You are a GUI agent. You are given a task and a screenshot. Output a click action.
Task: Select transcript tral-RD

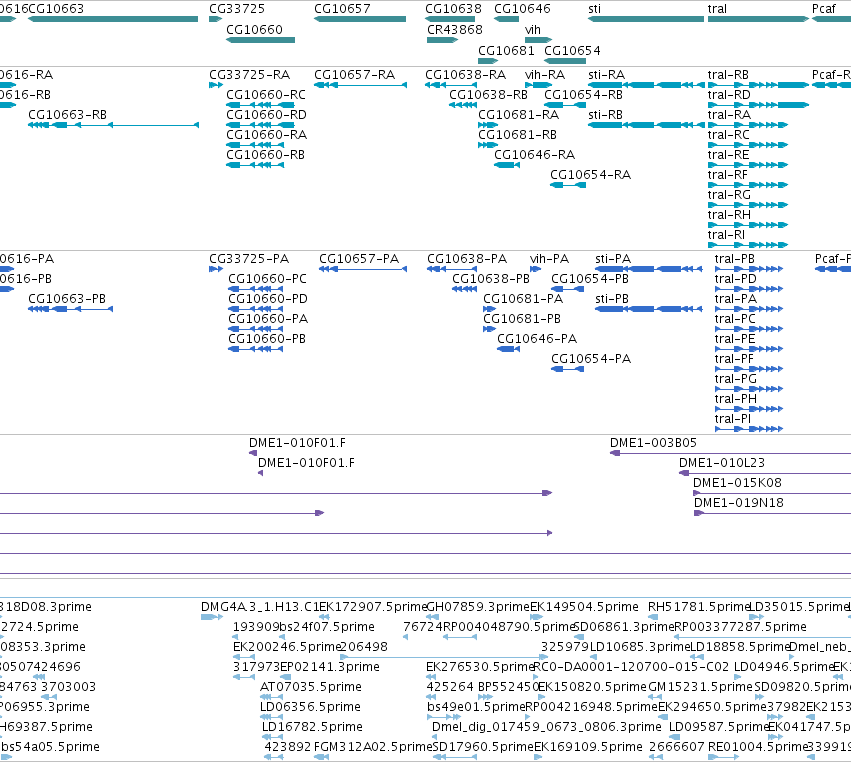click(x=758, y=105)
